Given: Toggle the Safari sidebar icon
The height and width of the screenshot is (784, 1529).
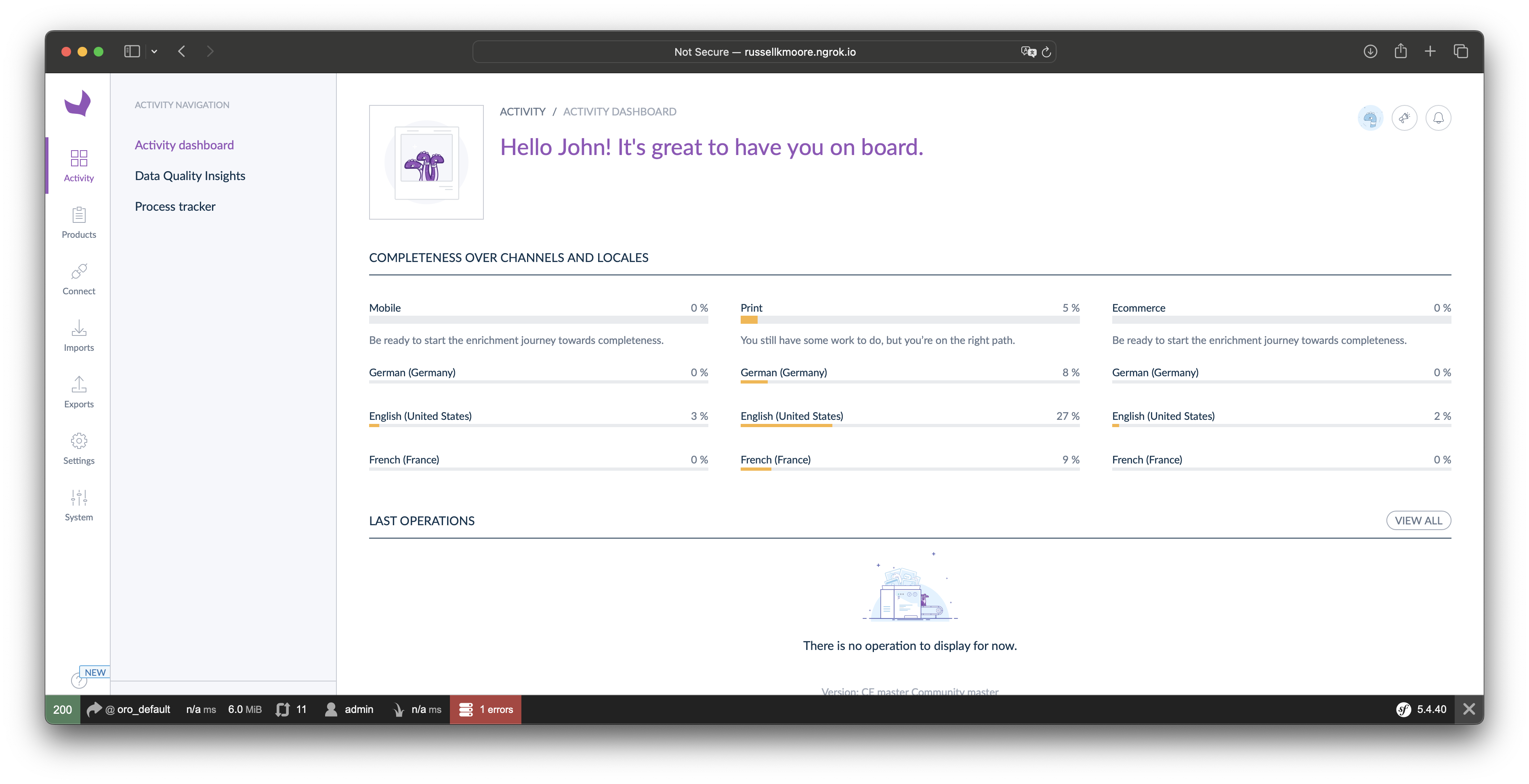Looking at the screenshot, I should 132,52.
